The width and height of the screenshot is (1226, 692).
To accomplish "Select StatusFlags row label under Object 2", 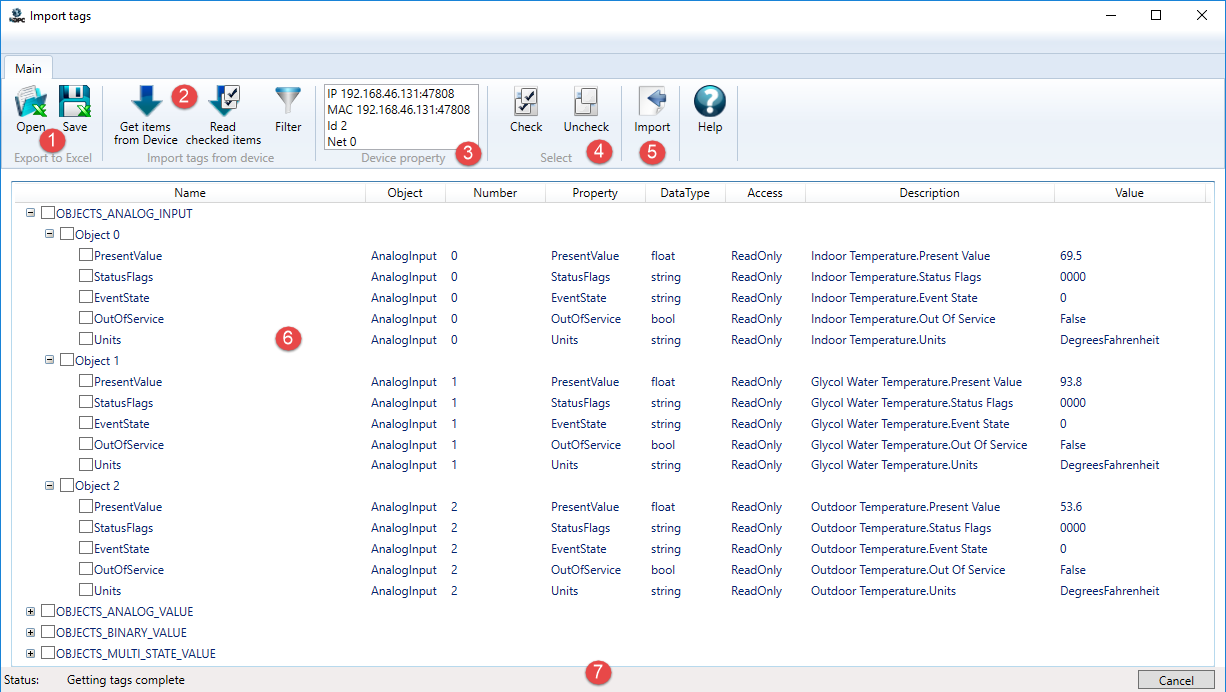I will [x=124, y=528].
